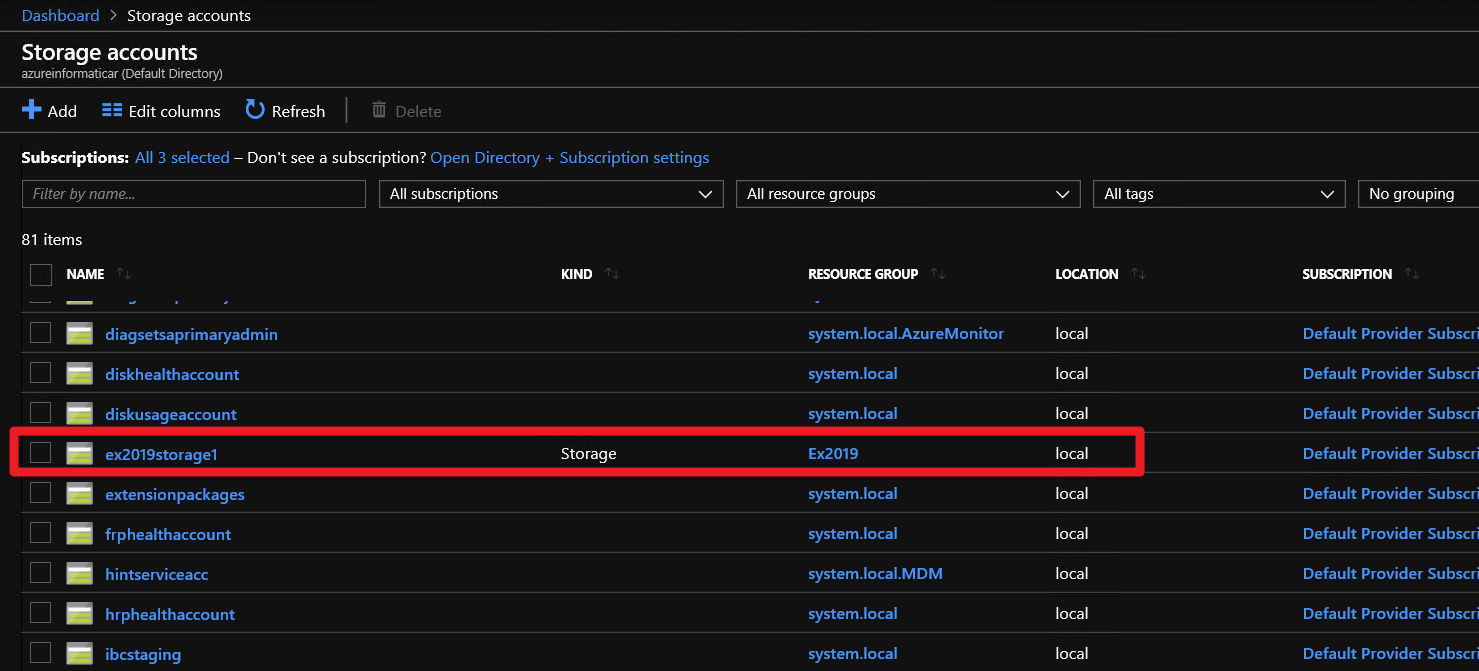Open the All resource groups dropdown
The width and height of the screenshot is (1479, 671).
pyautogui.click(x=907, y=194)
